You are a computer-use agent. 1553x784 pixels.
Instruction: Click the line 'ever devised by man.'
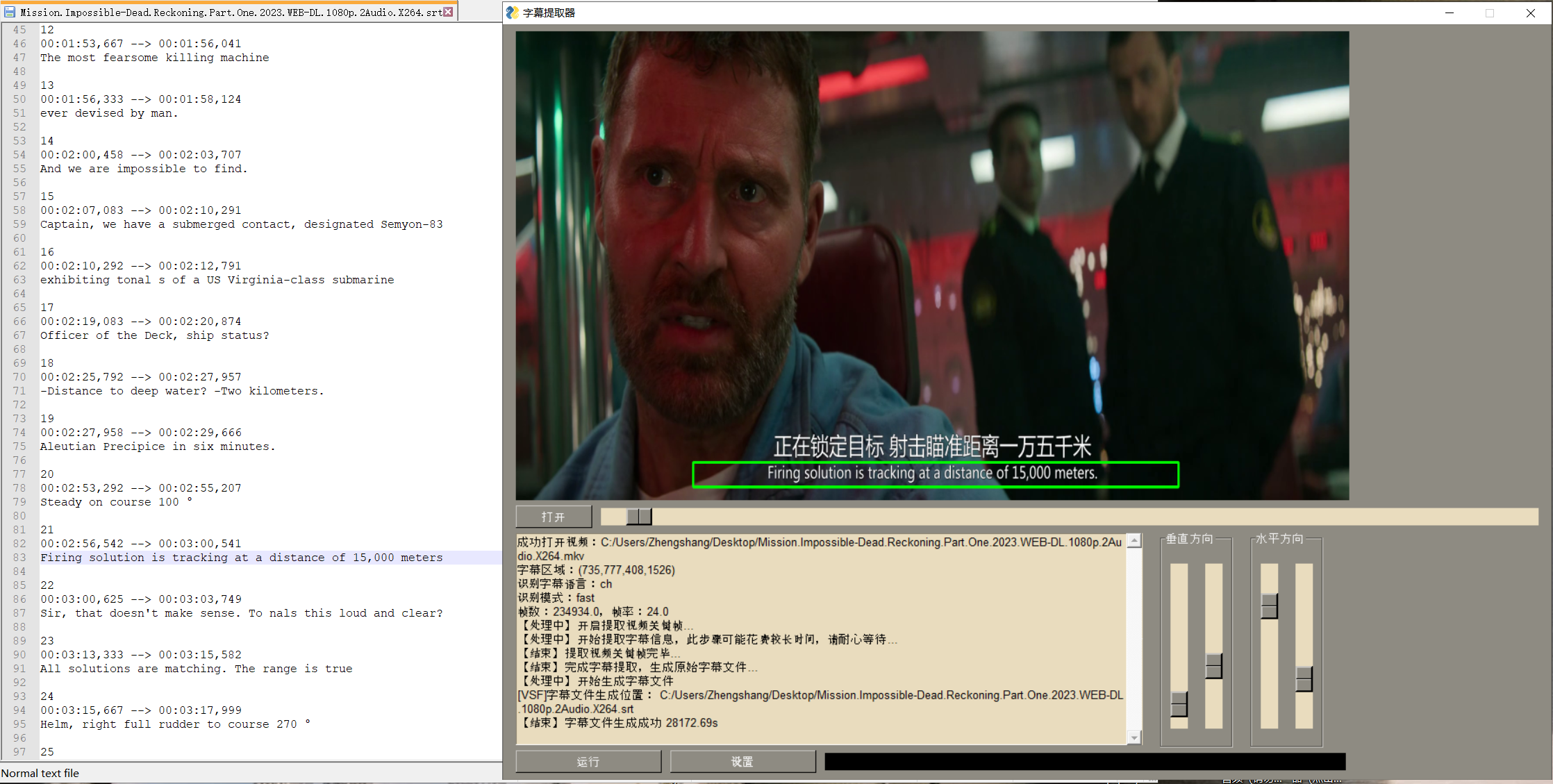pos(109,113)
